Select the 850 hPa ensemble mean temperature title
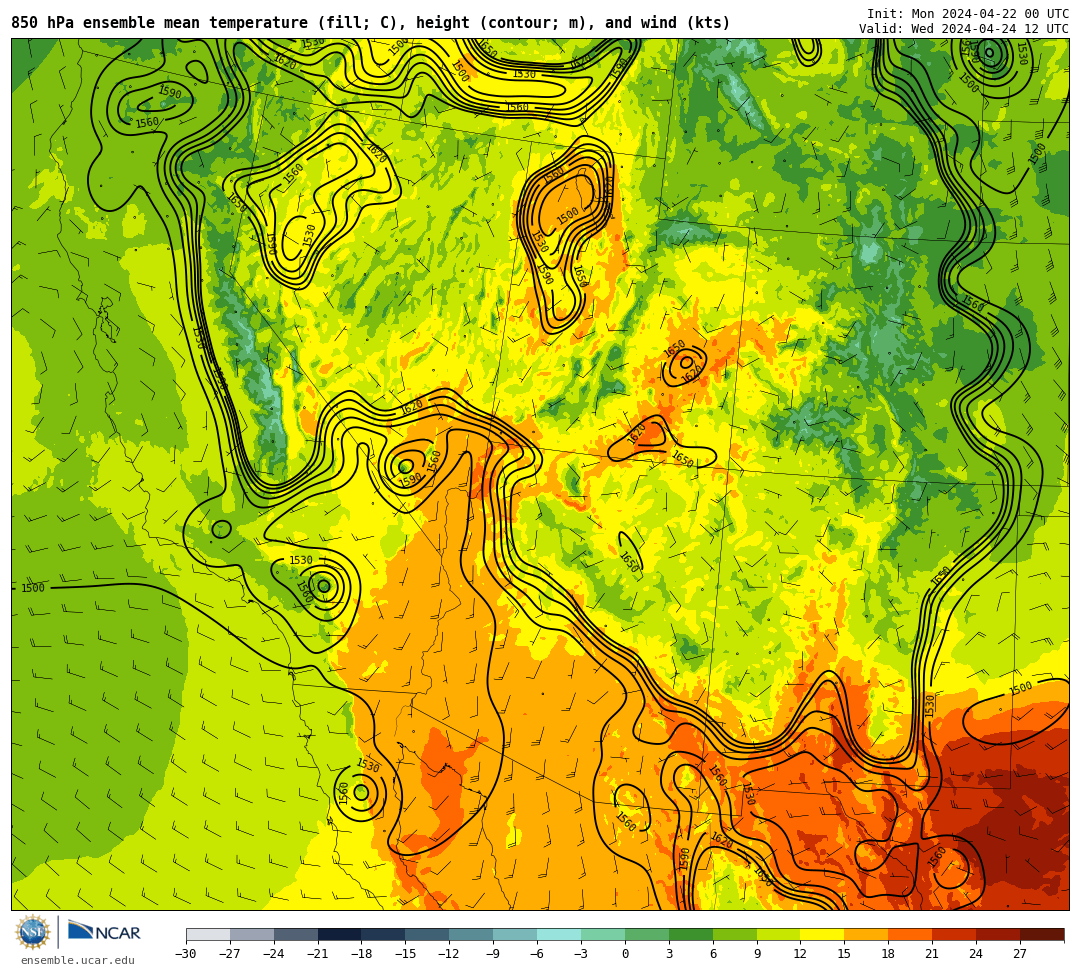This screenshot has height=973, width=1080. point(371,23)
